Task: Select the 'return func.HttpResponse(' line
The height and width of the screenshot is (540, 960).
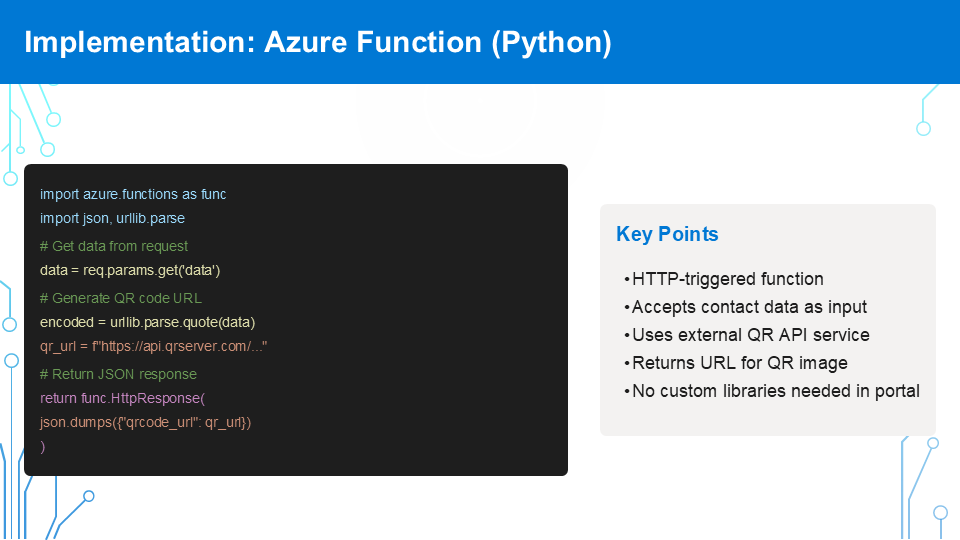Action: pyautogui.click(x=122, y=398)
